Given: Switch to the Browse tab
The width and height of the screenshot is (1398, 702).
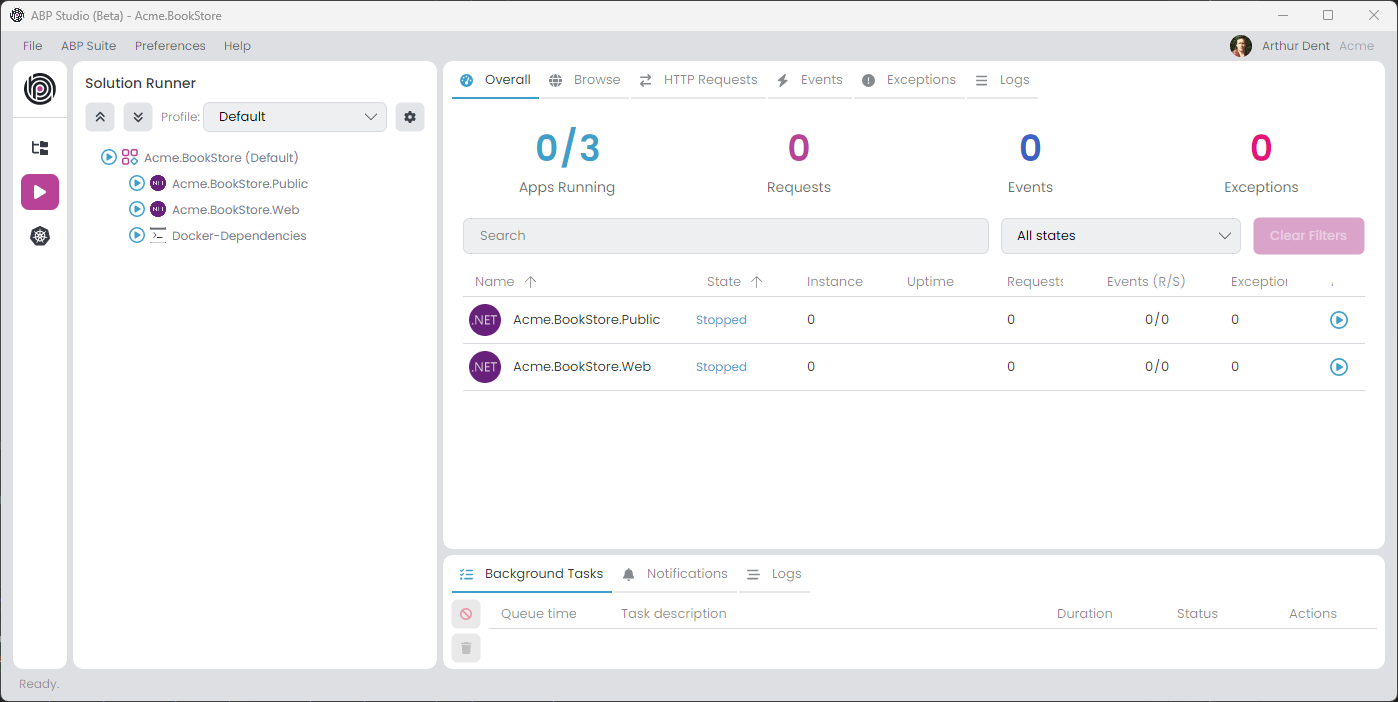Looking at the screenshot, I should [x=584, y=80].
